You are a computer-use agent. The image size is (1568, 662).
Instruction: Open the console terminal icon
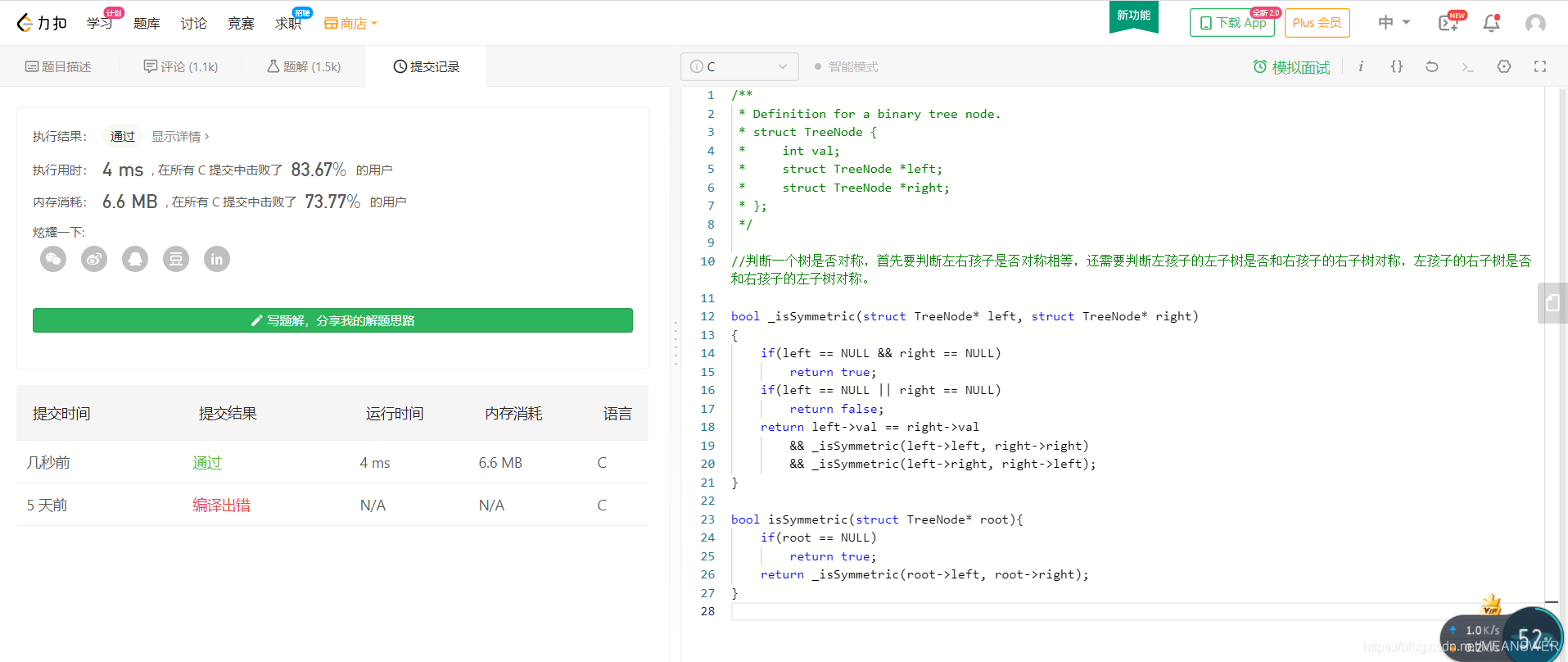click(x=1468, y=66)
